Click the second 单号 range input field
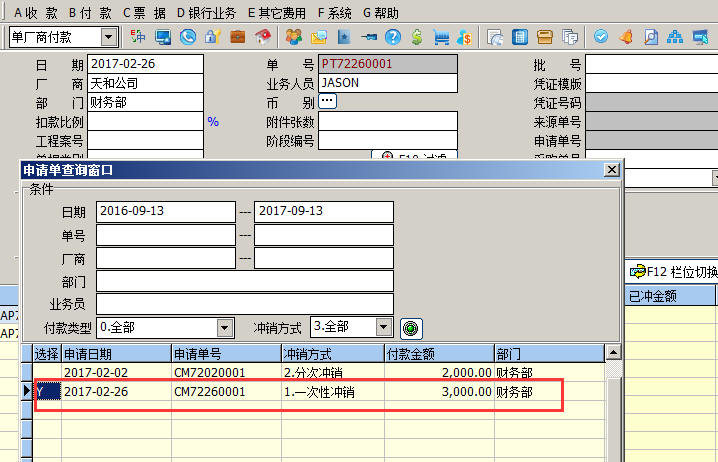 (x=324, y=235)
